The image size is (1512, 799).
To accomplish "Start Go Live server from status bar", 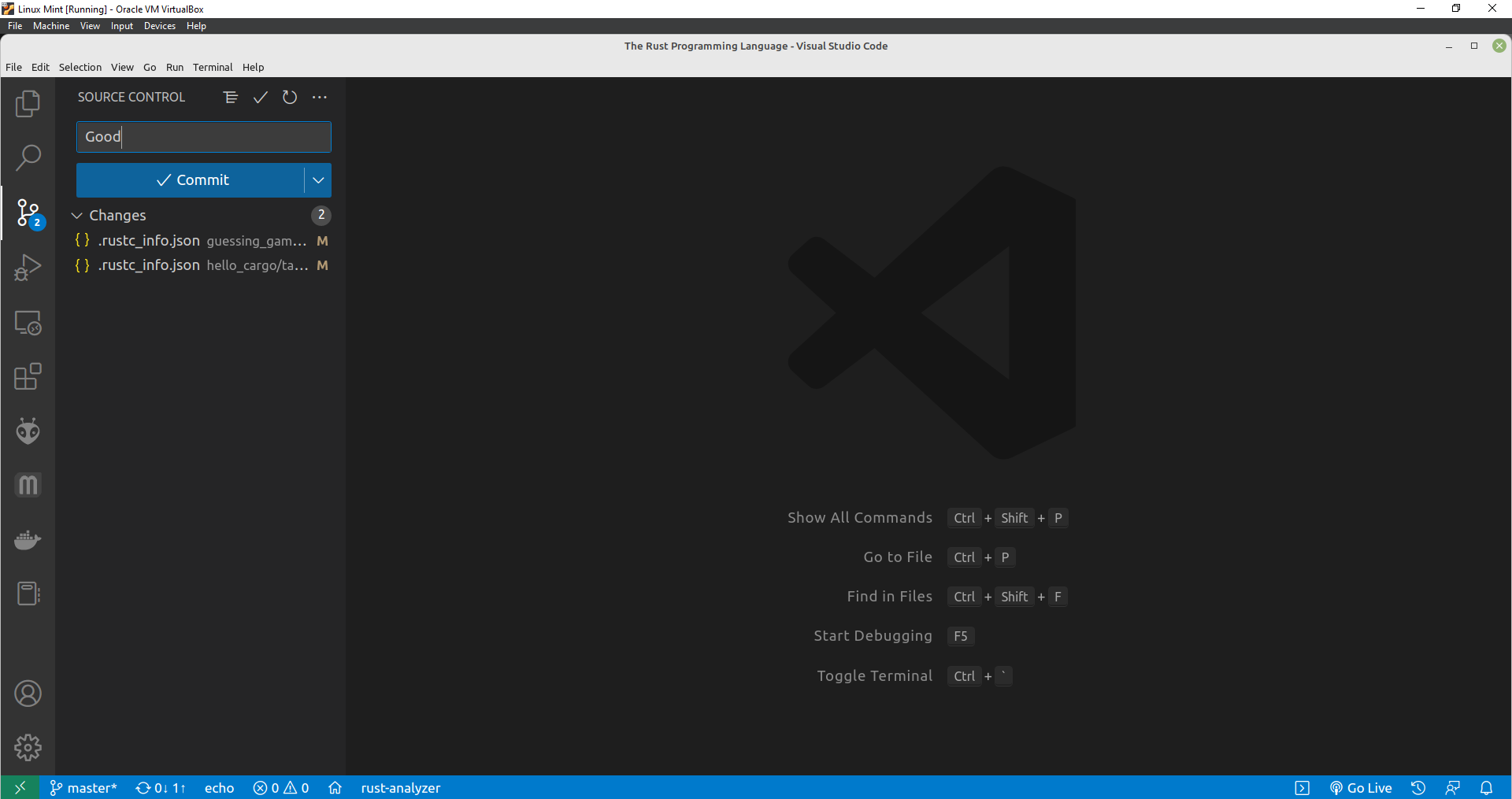I will tap(1361, 787).
